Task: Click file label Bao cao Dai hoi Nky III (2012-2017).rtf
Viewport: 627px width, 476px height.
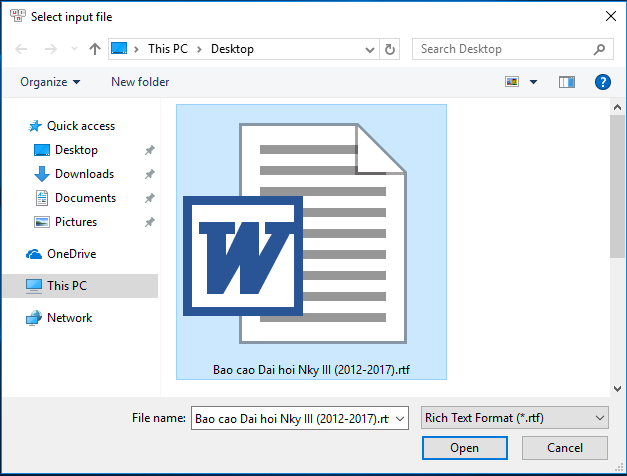Action: click(x=311, y=370)
